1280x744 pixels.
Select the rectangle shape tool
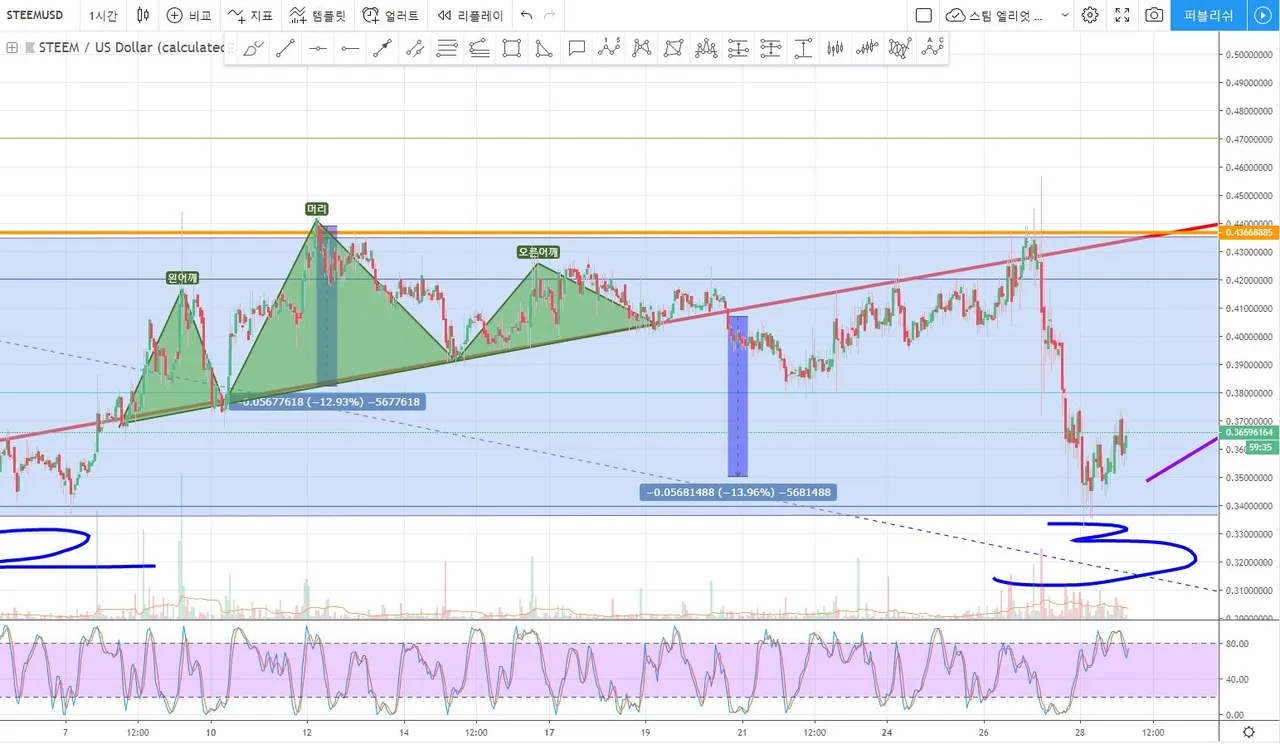pyautogui.click(x=511, y=48)
